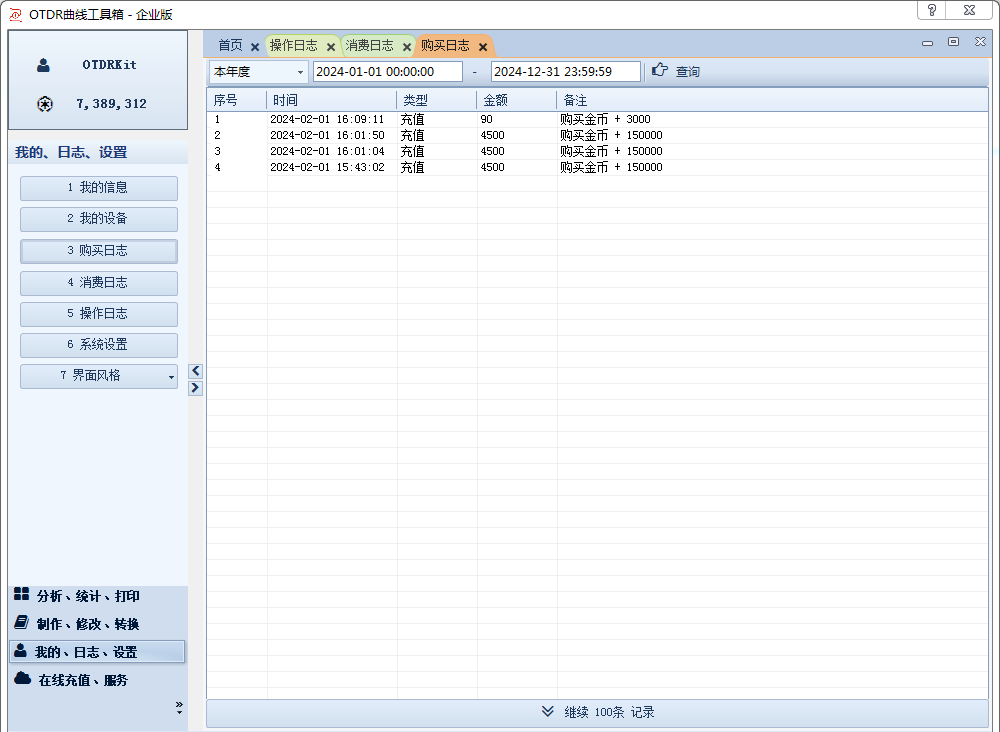Sort by the 金额 column header
This screenshot has width=1000, height=732.
click(x=516, y=101)
